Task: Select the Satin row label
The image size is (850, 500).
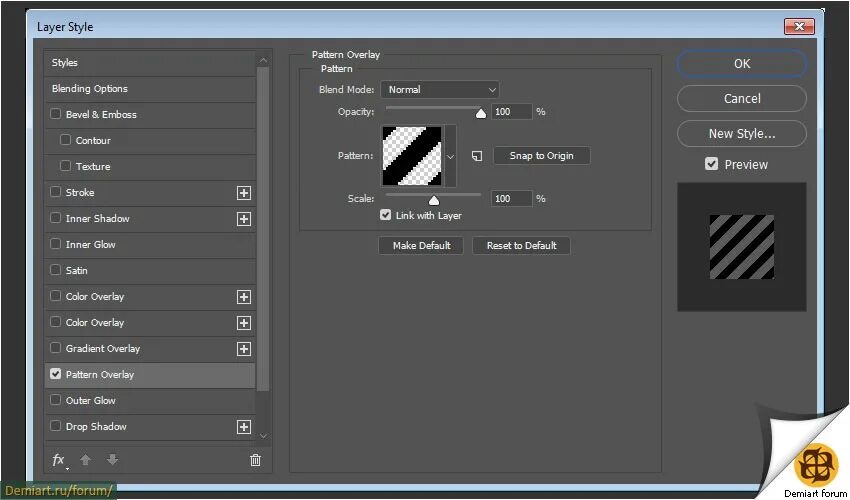Action: [x=76, y=271]
